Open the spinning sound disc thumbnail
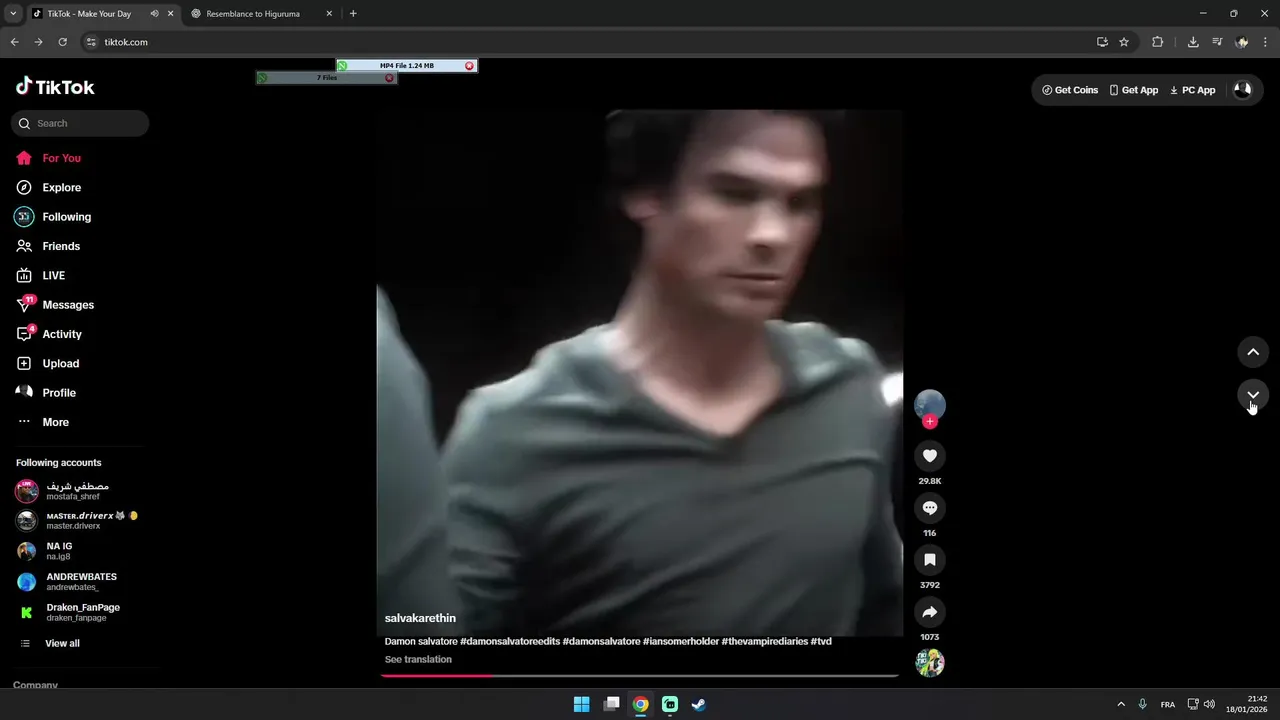The width and height of the screenshot is (1280, 720). pos(930,663)
